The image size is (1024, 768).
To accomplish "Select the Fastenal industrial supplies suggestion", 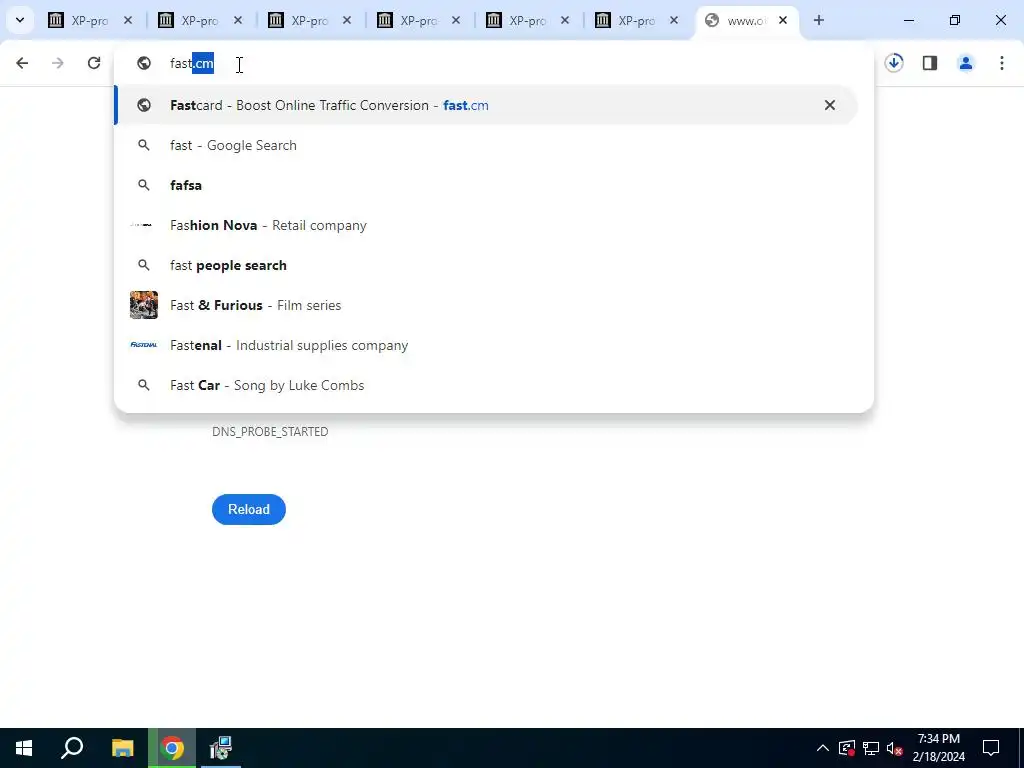I will (x=486, y=345).
